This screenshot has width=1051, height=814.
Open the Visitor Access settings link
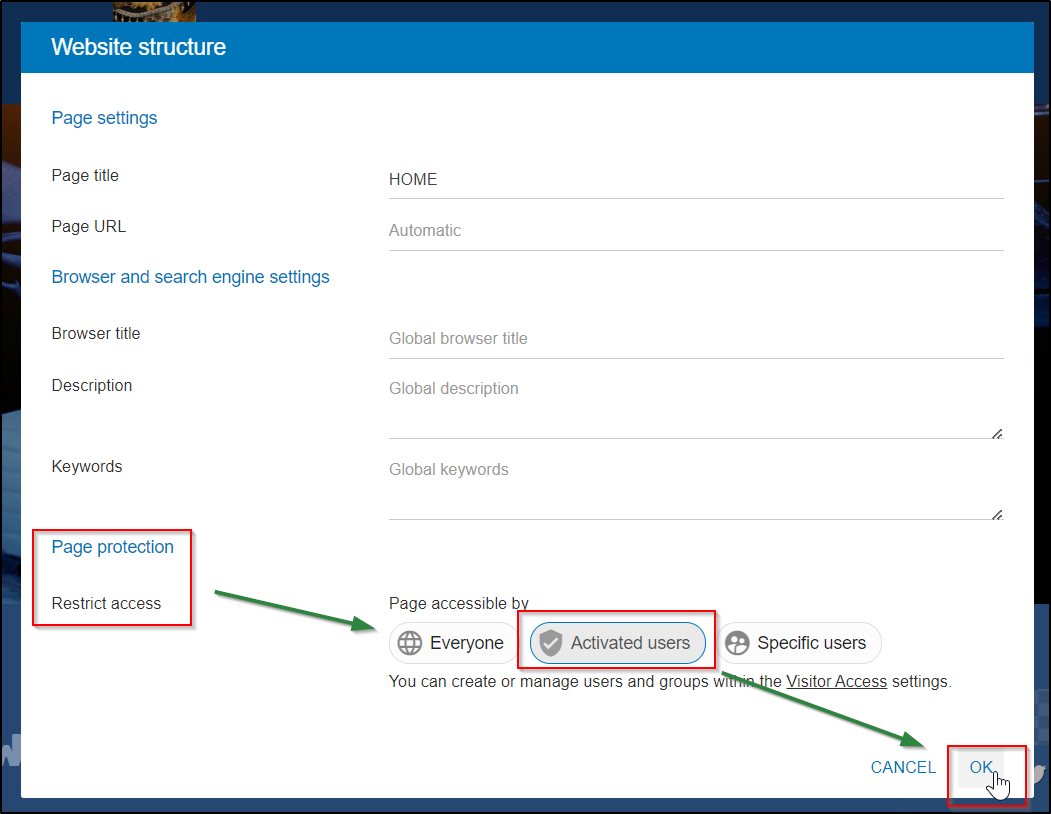click(x=836, y=682)
